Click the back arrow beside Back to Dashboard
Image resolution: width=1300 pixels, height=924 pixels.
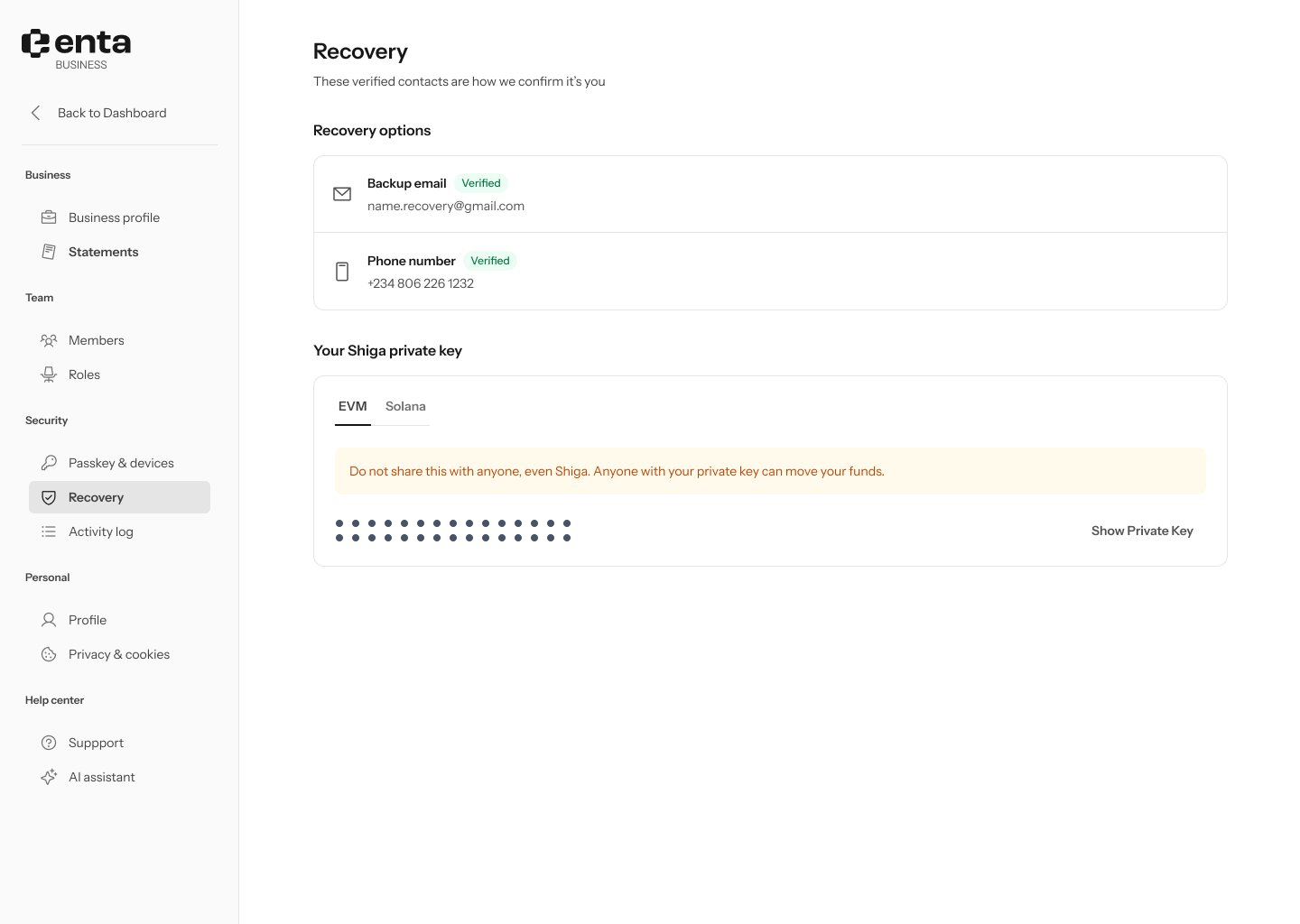[x=35, y=113]
